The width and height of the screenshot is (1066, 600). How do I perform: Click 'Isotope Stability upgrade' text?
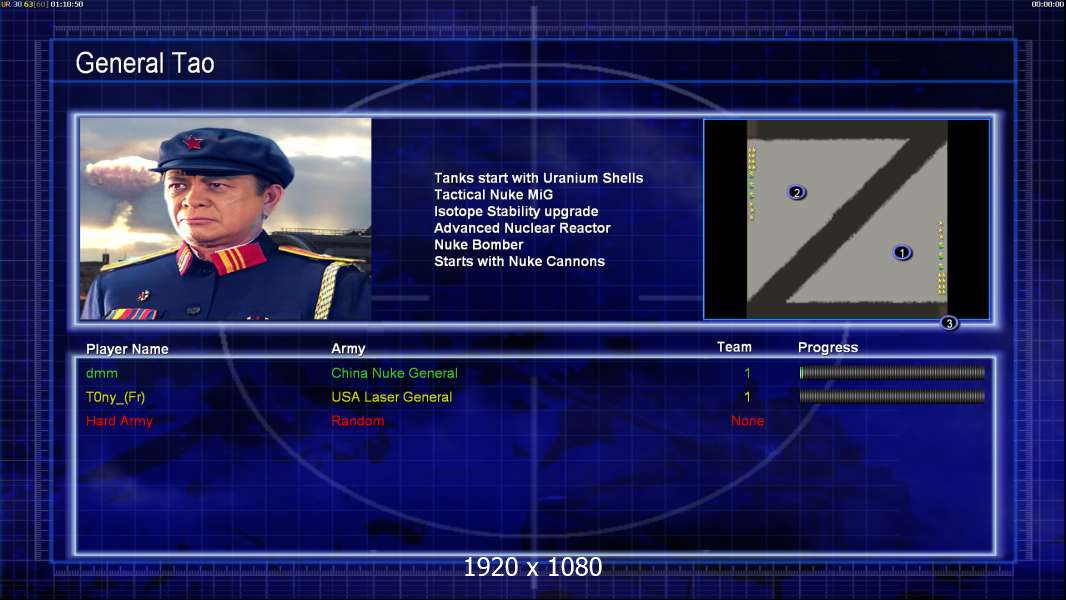coord(516,211)
